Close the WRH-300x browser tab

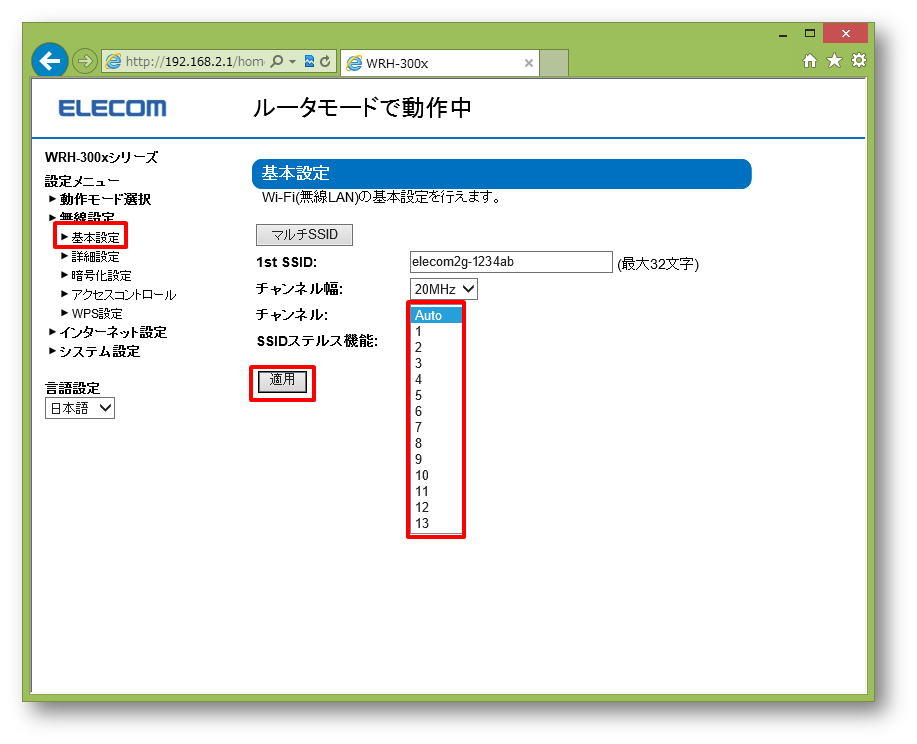click(529, 63)
